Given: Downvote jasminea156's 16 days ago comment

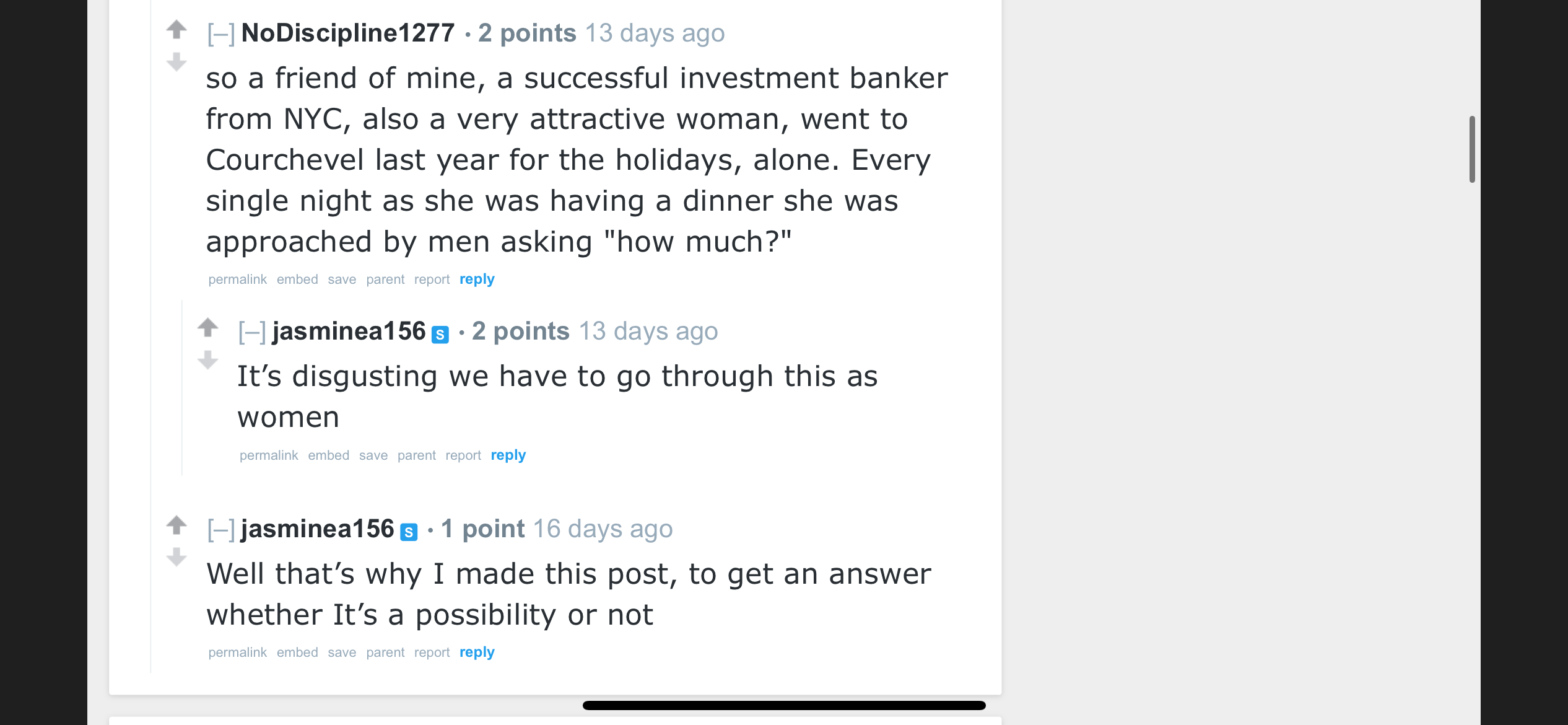Looking at the screenshot, I should tap(176, 557).
